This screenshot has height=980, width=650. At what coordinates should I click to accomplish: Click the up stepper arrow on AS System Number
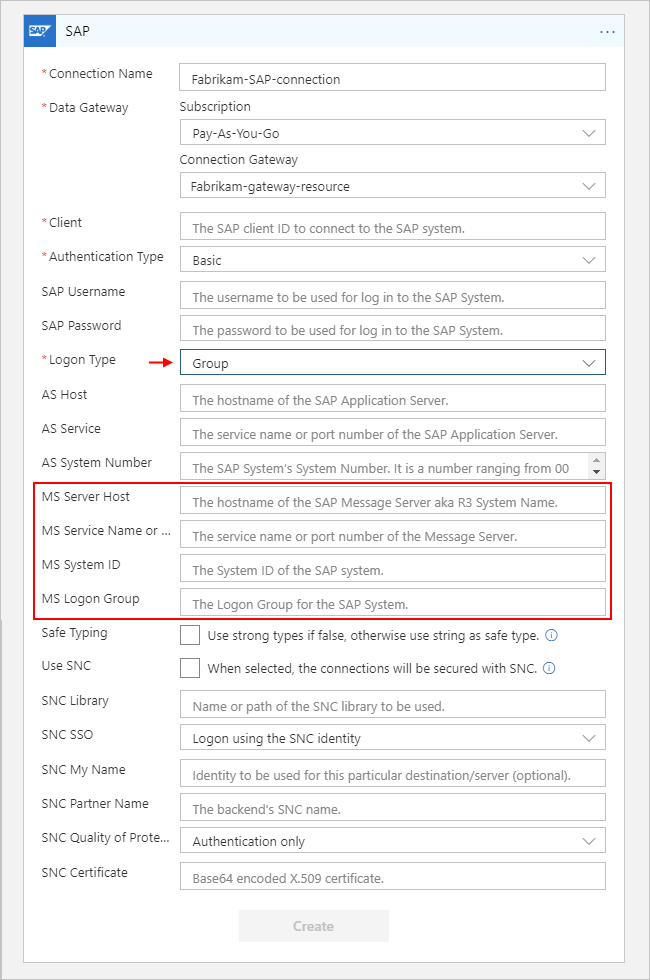pos(597,461)
